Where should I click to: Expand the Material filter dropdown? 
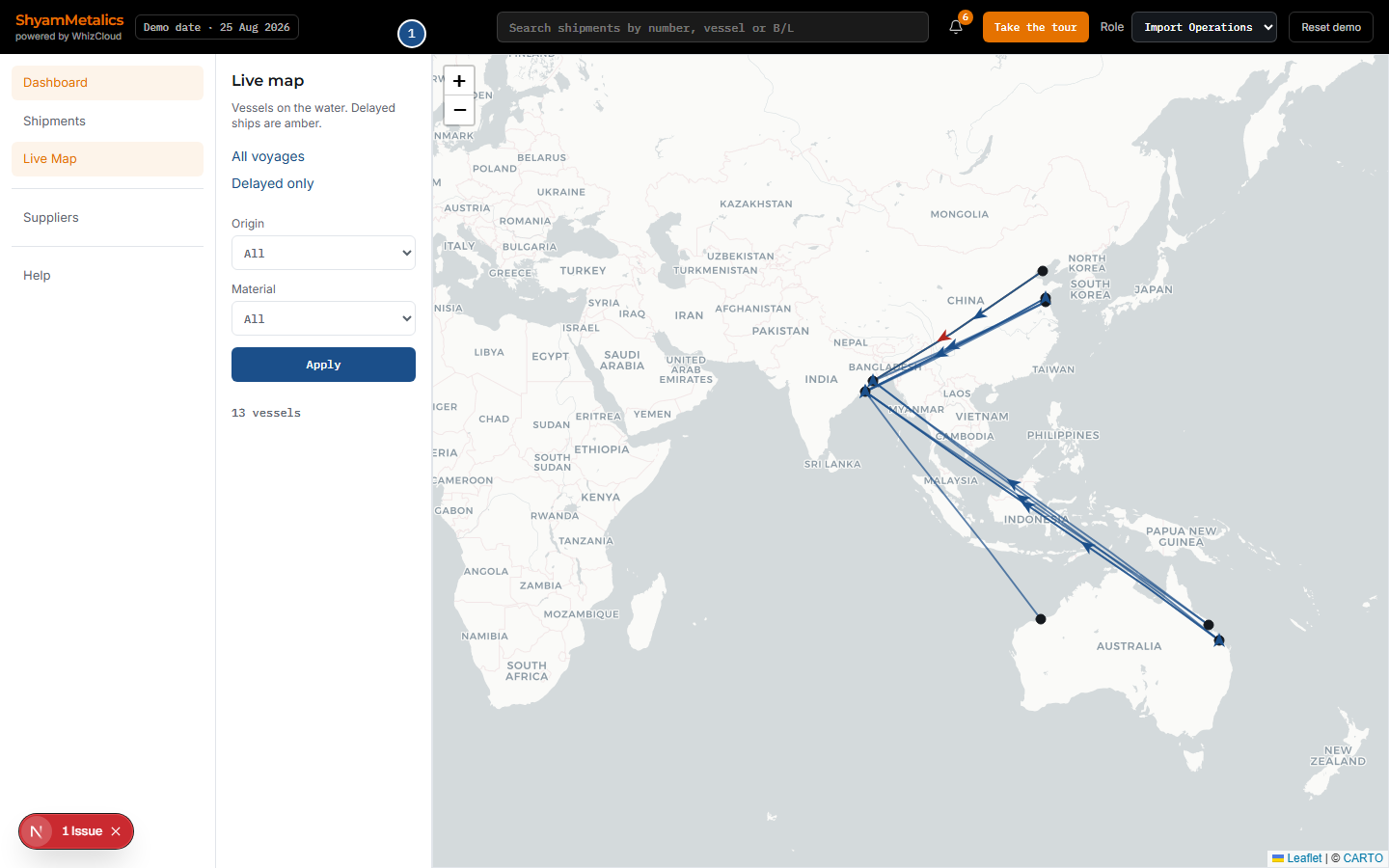click(x=323, y=318)
